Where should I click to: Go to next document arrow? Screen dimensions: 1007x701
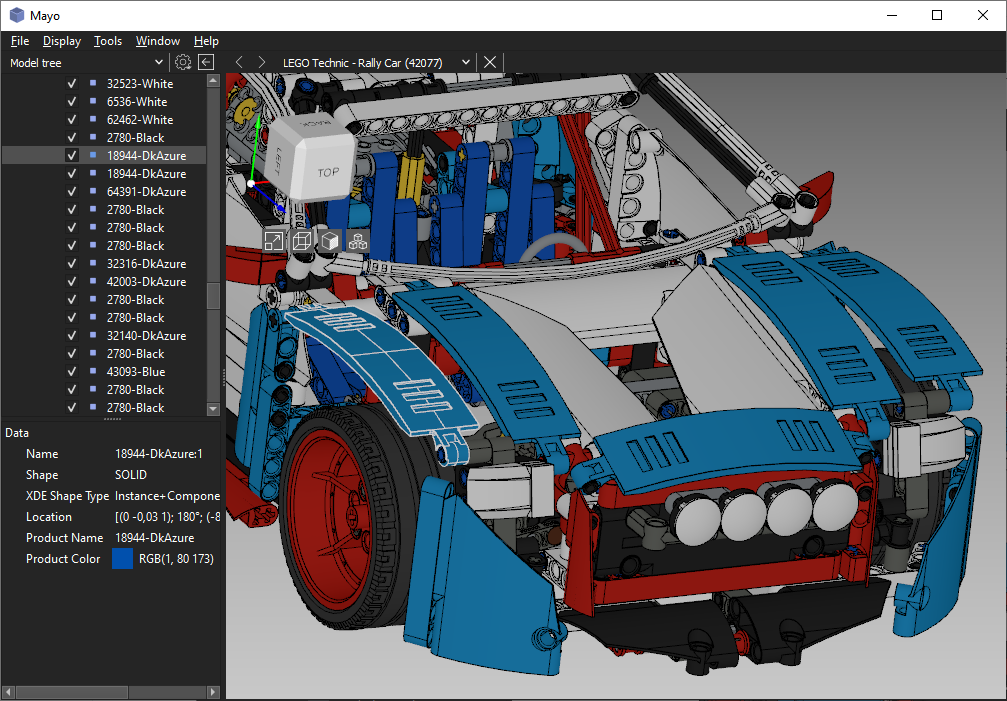click(x=261, y=62)
